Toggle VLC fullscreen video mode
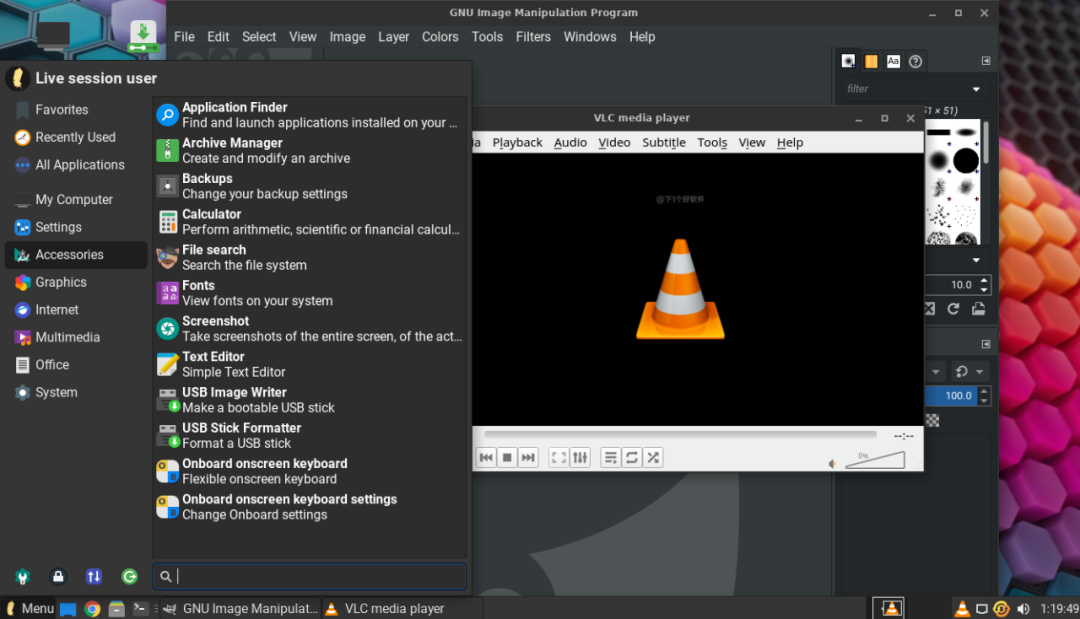The image size is (1080, 619). [x=559, y=458]
